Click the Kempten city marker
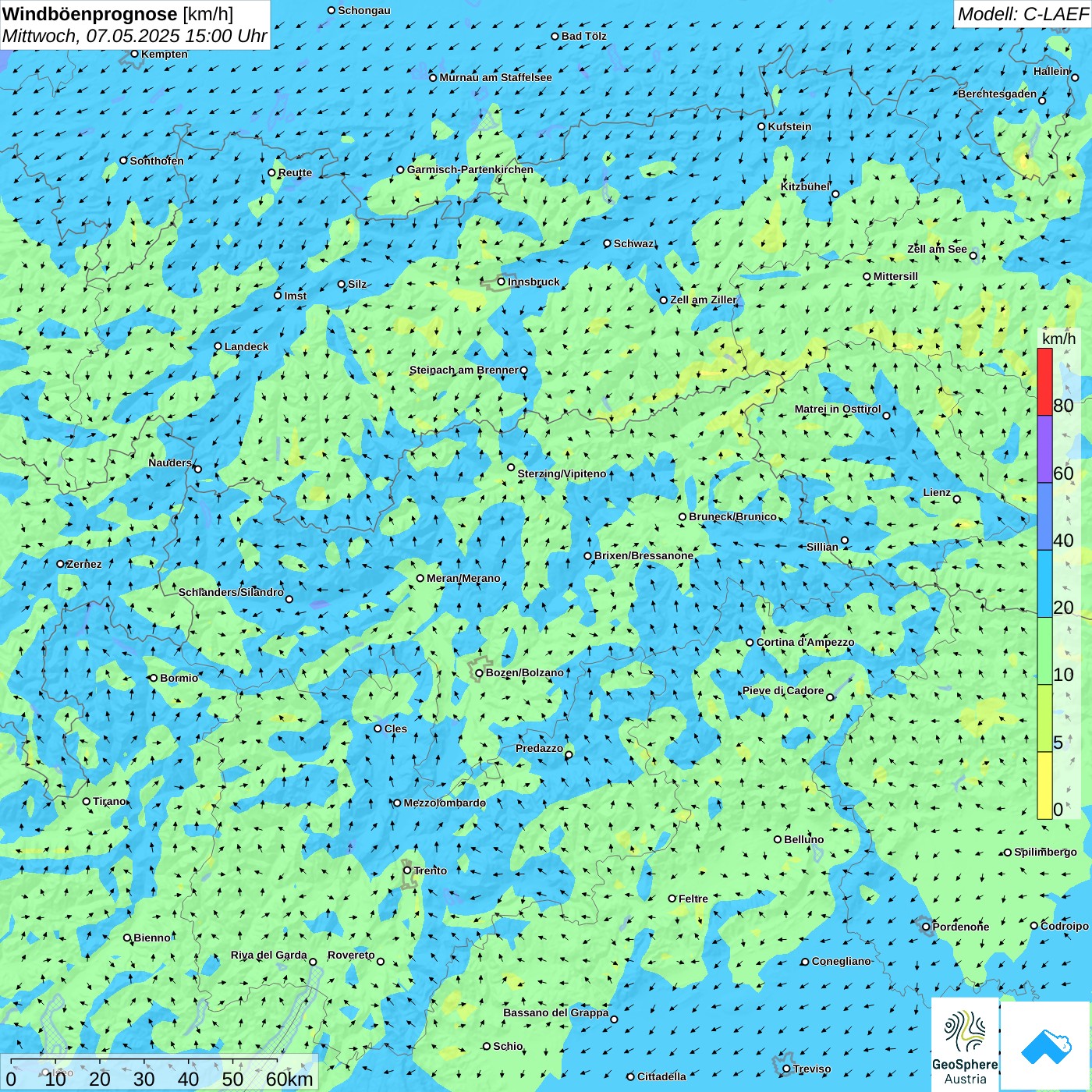The image size is (1092, 1092). pos(134,54)
